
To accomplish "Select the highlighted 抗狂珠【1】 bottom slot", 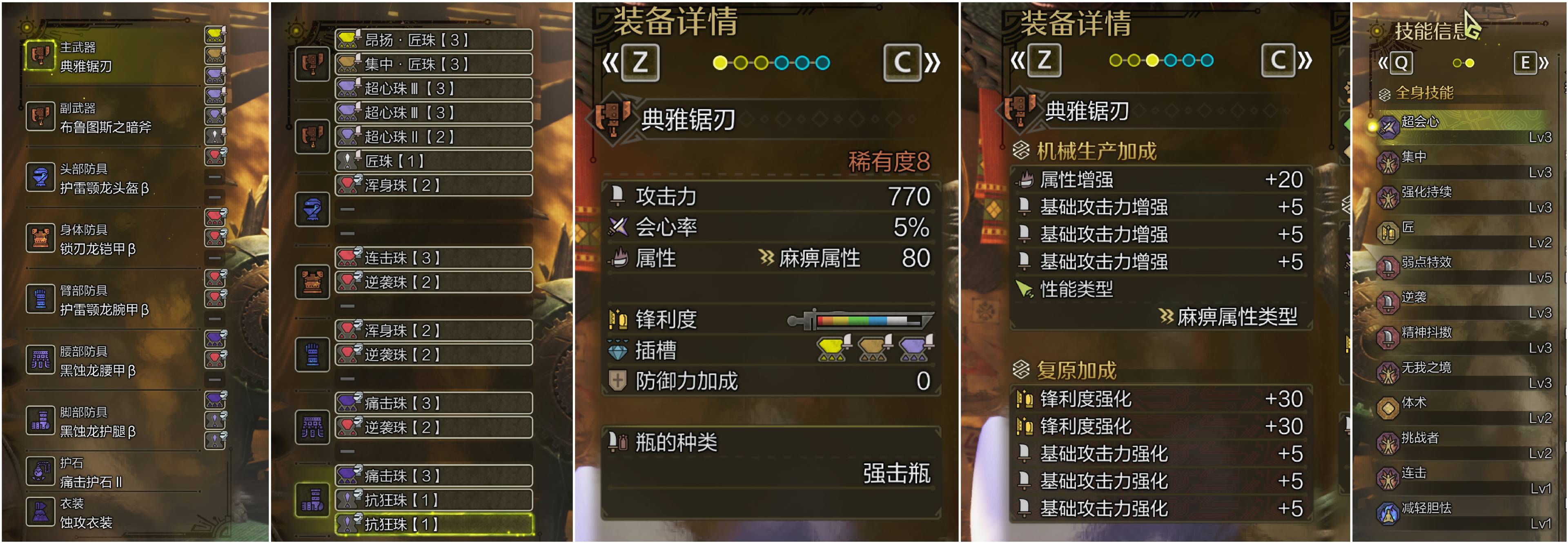I will tap(433, 524).
